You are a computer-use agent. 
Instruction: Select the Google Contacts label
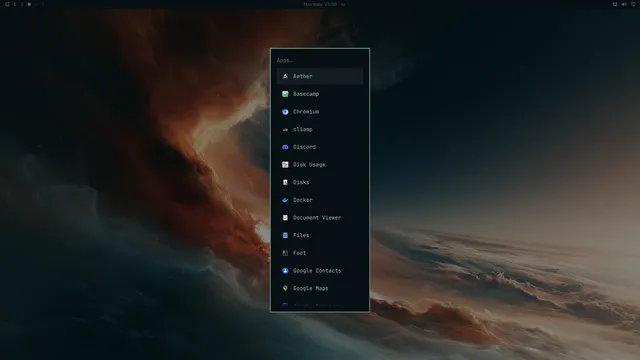coord(317,271)
